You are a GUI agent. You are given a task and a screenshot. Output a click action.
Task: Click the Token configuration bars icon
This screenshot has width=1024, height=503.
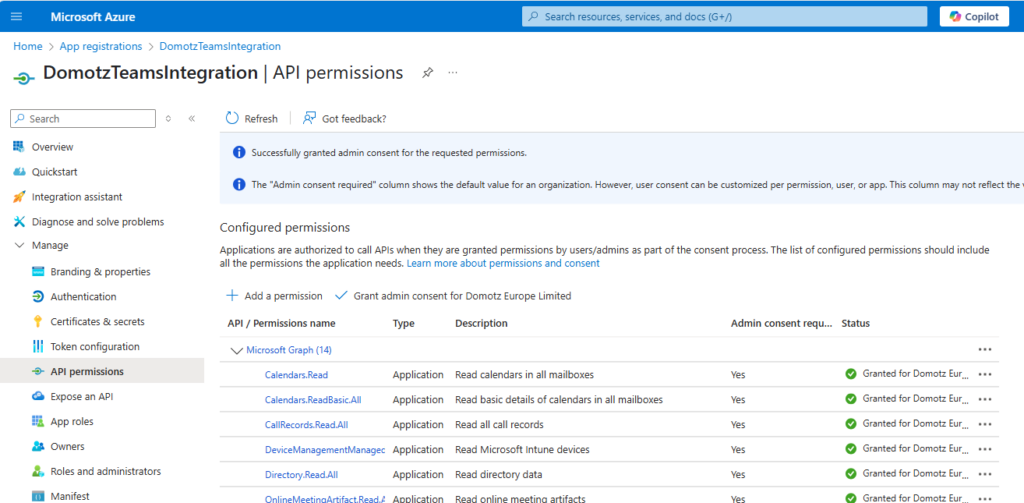tap(38, 346)
